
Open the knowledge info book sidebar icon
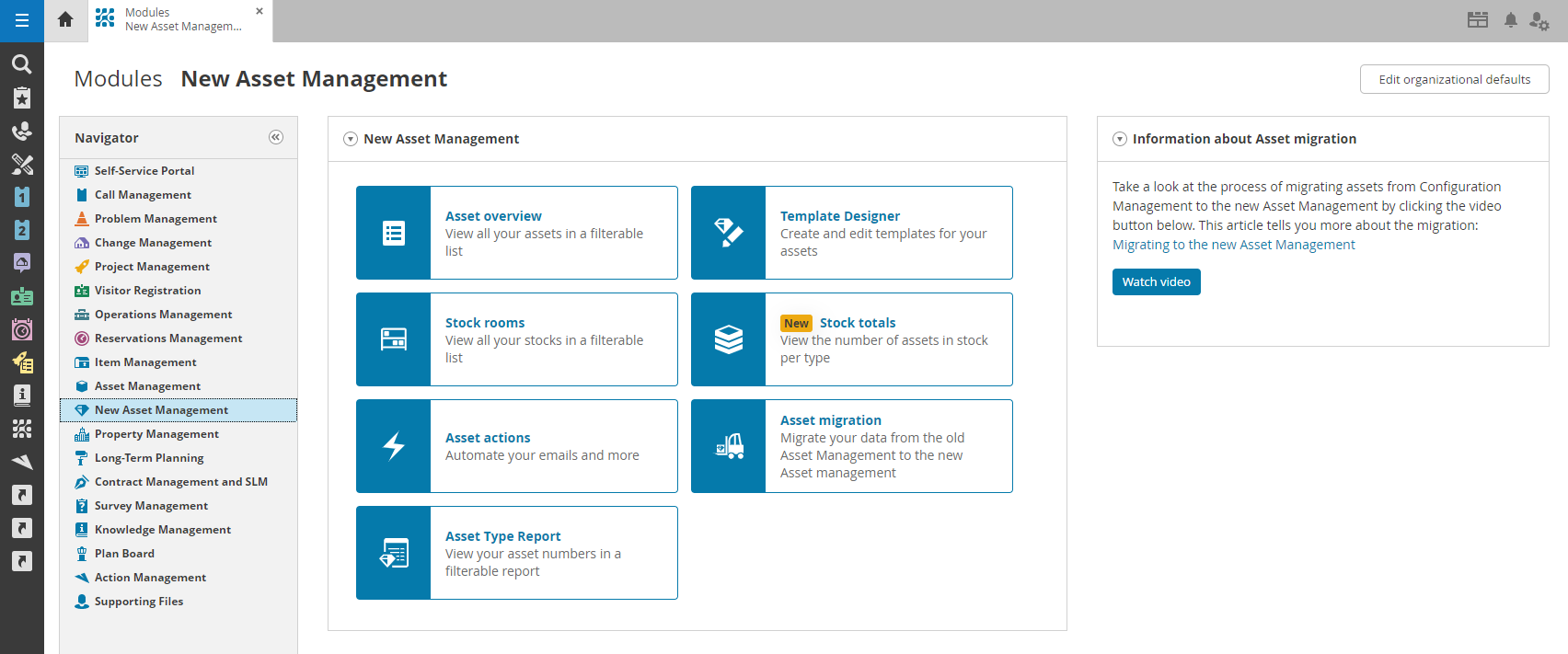[22, 396]
